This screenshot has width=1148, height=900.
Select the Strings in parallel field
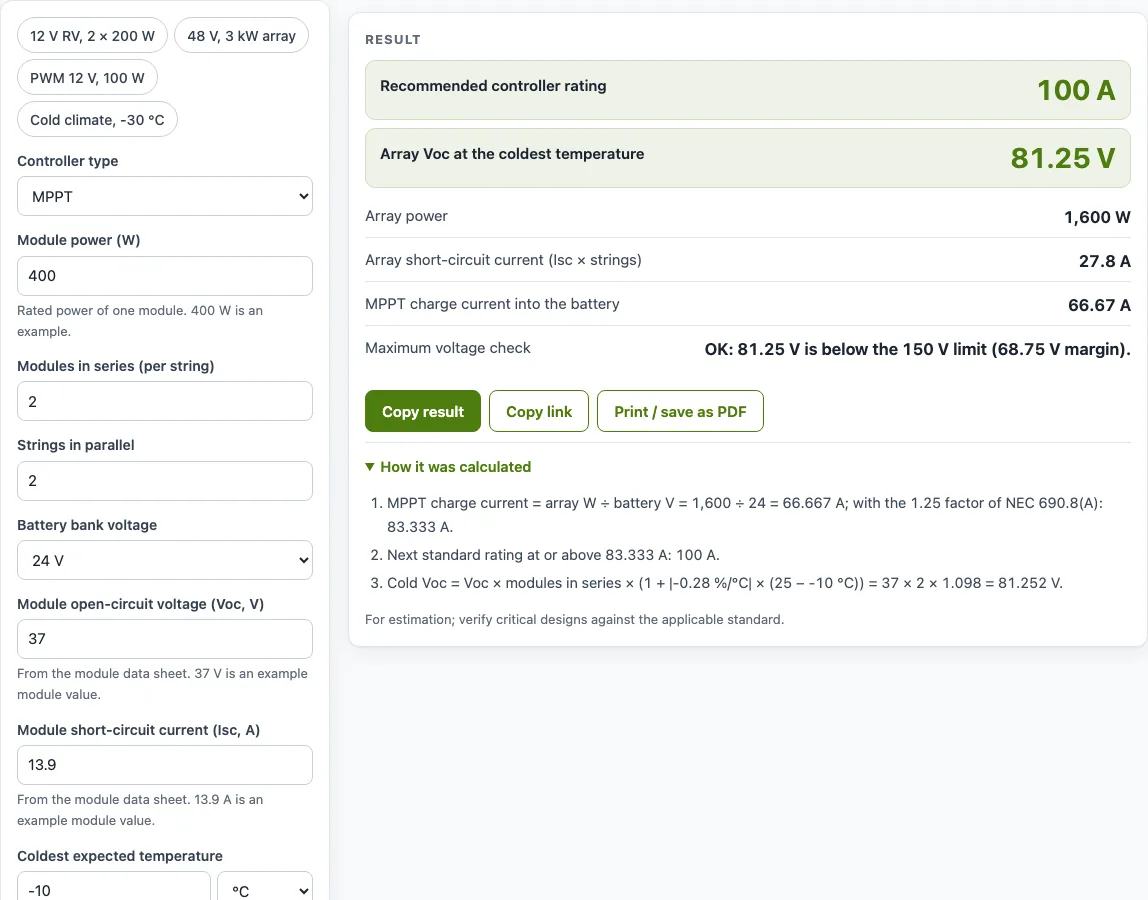pyautogui.click(x=165, y=481)
